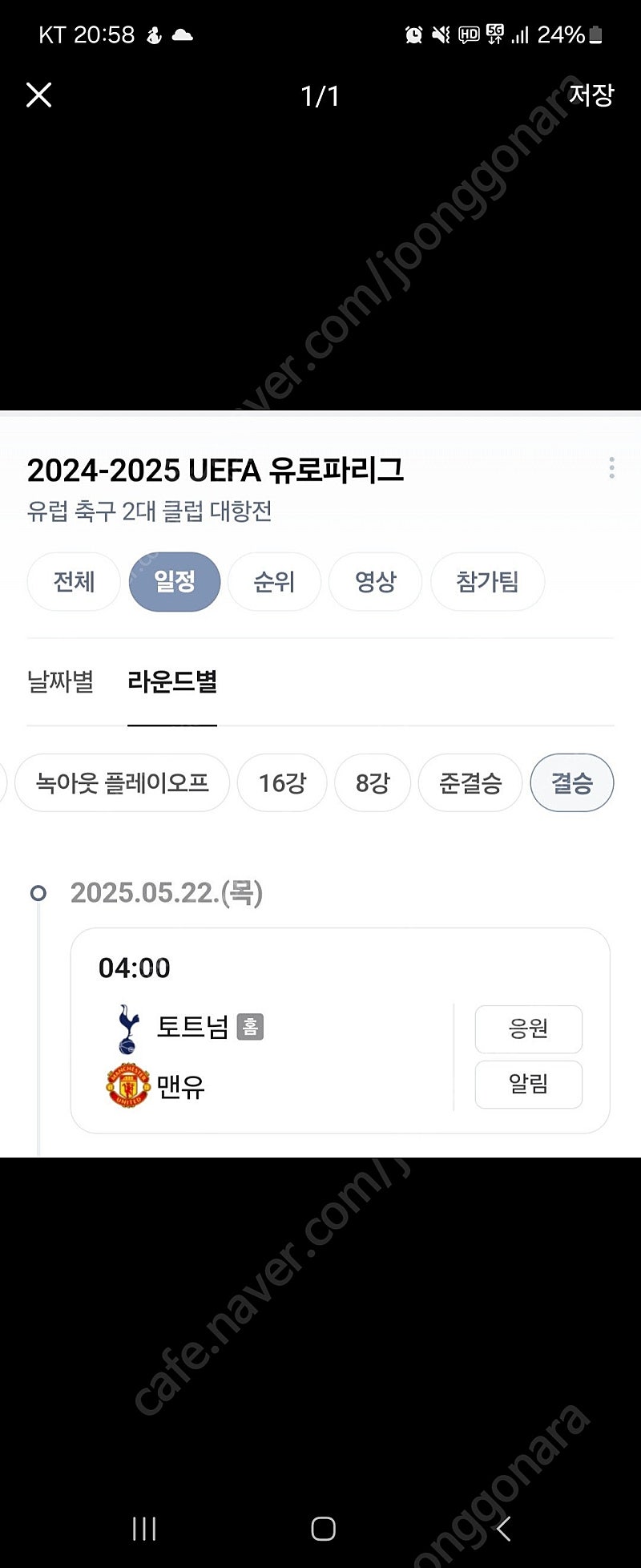Open Manchester United team crest icon
This screenshot has width=641, height=1568.
128,1085
